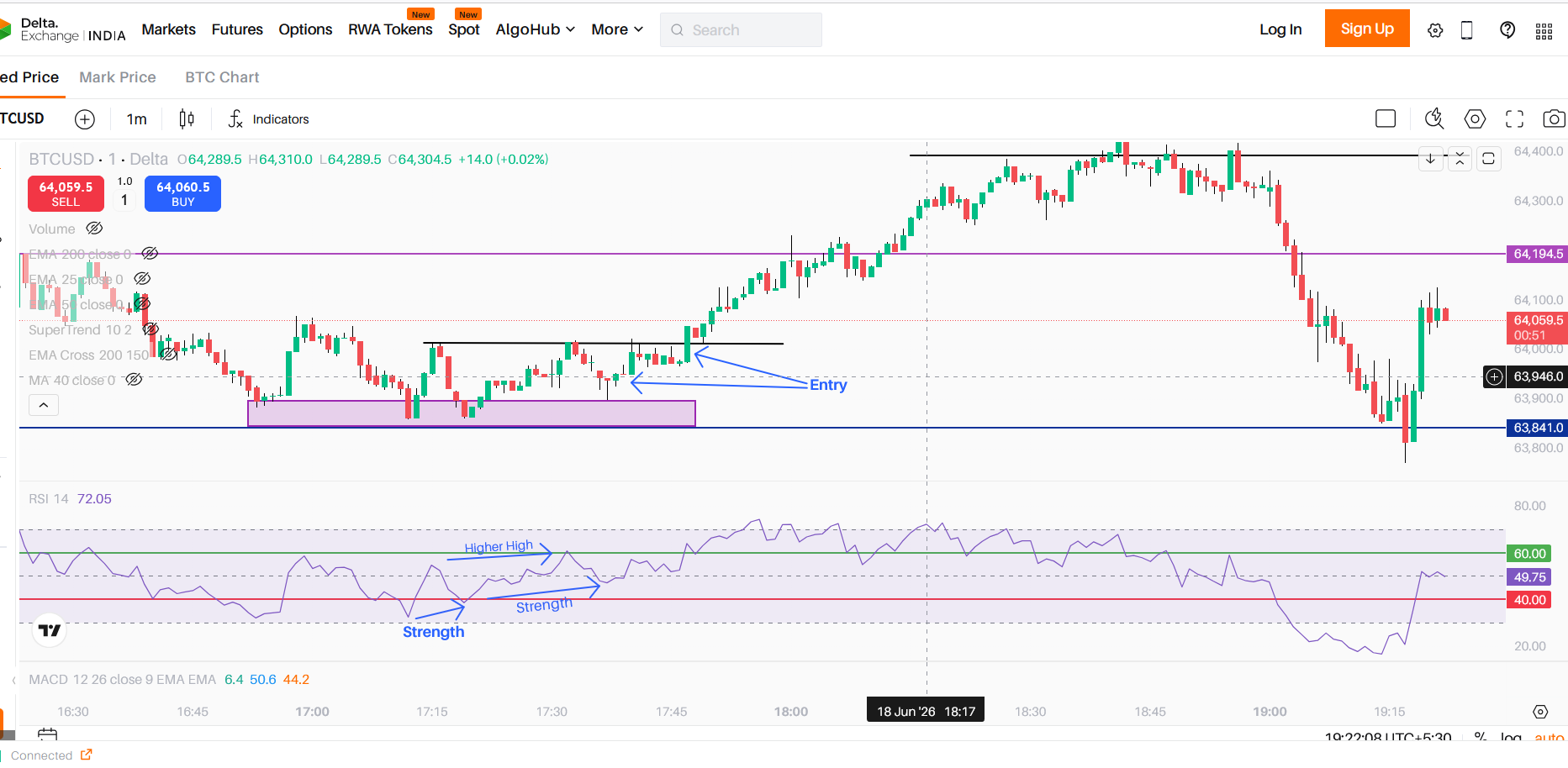Open the candlestick chart style icon

(187, 119)
